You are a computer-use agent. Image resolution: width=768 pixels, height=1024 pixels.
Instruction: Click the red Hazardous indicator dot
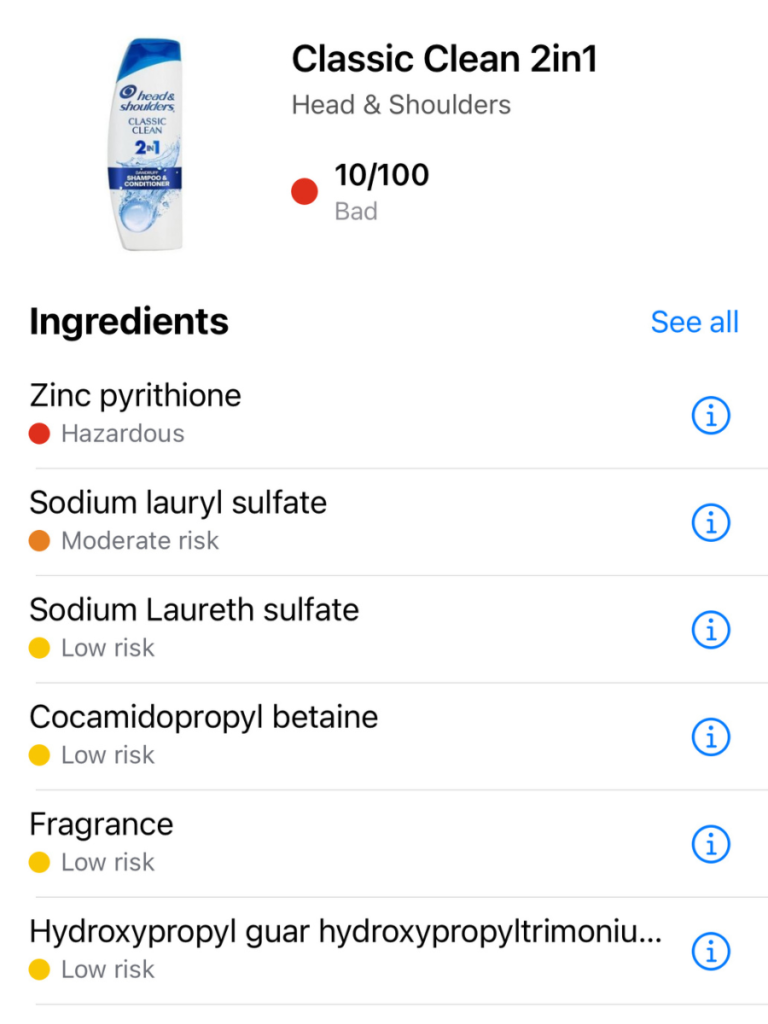pyautogui.click(x=40, y=434)
